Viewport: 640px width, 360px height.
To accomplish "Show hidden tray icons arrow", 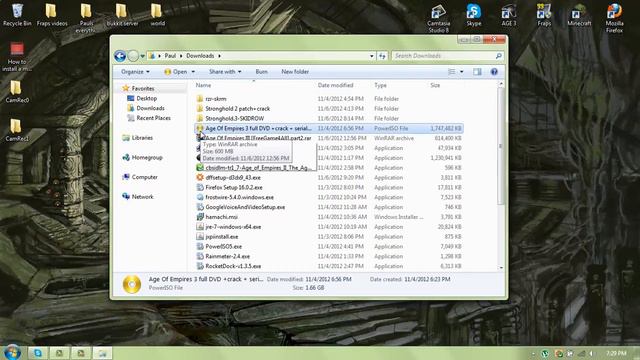I will 533,353.
